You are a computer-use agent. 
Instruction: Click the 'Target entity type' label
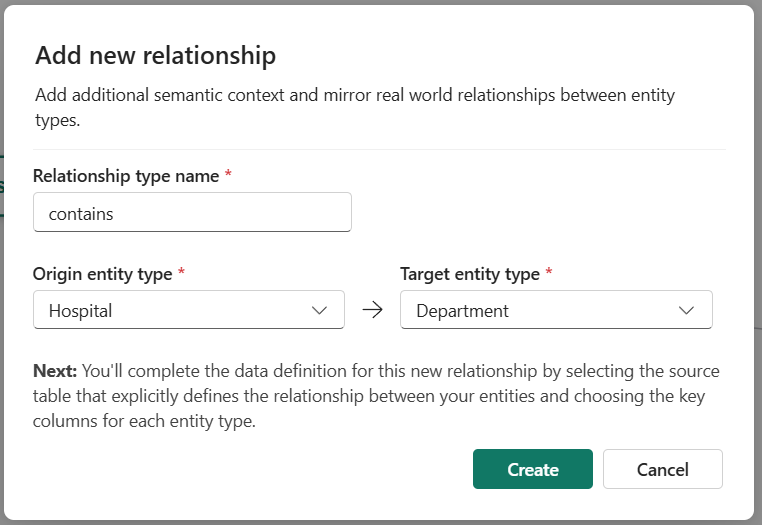(470, 274)
